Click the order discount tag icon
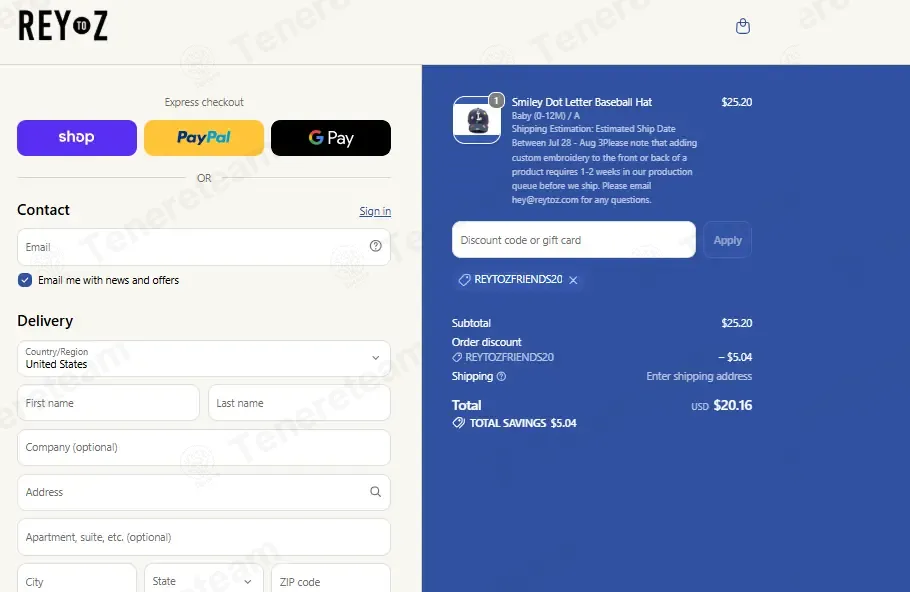The image size is (910, 592). (x=457, y=357)
